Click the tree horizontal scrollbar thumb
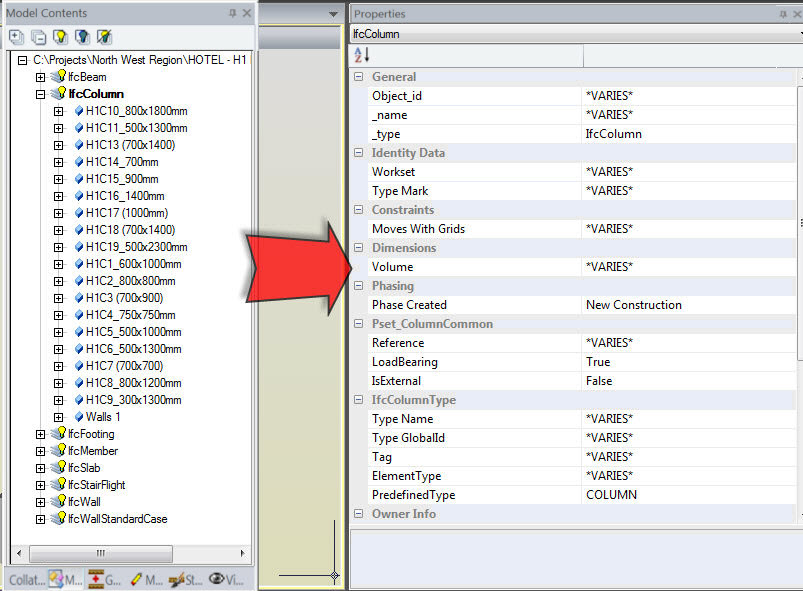 [x=101, y=553]
